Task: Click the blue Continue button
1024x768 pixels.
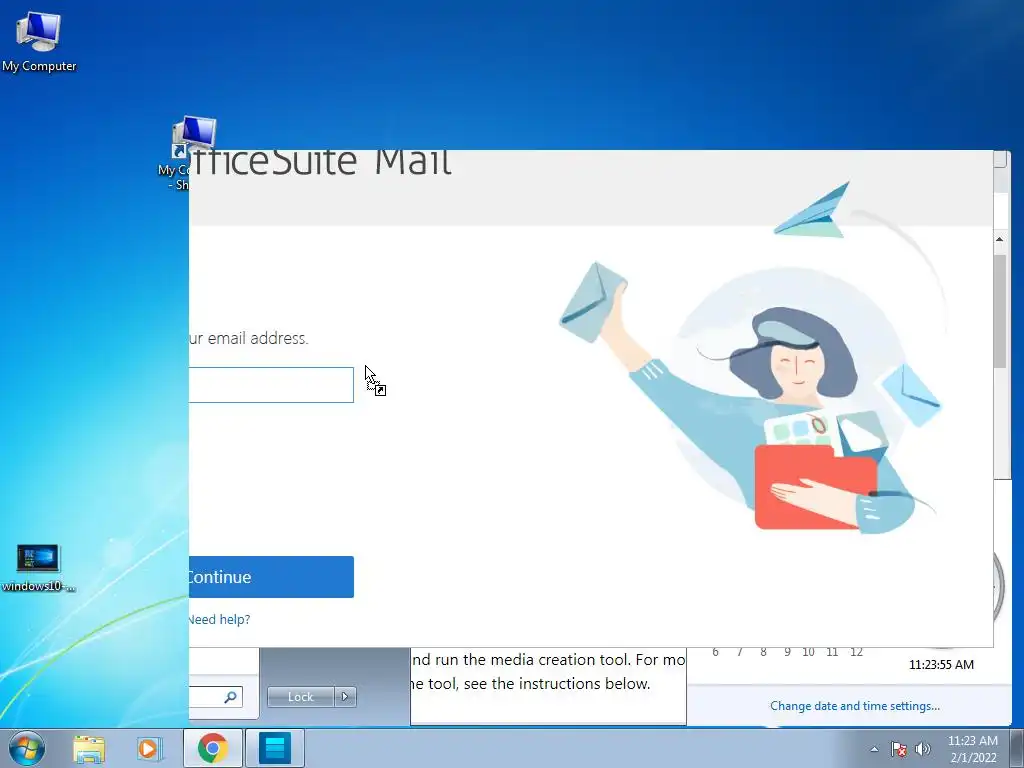Action: [x=271, y=577]
